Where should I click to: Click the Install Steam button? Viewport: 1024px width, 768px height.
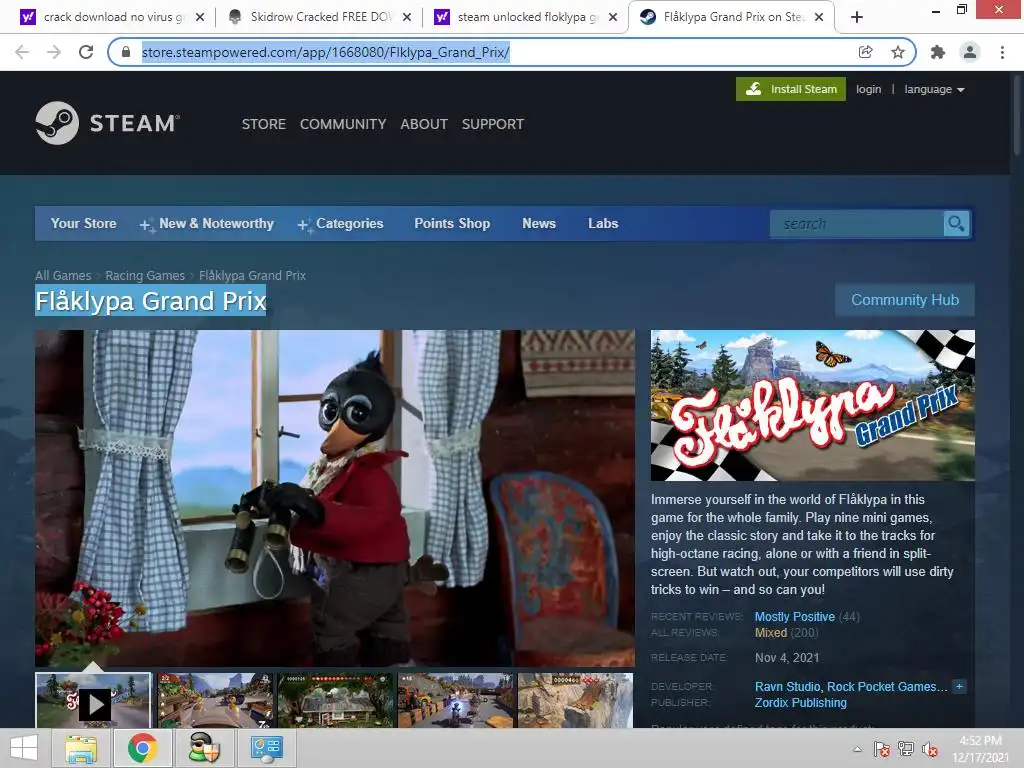(791, 89)
